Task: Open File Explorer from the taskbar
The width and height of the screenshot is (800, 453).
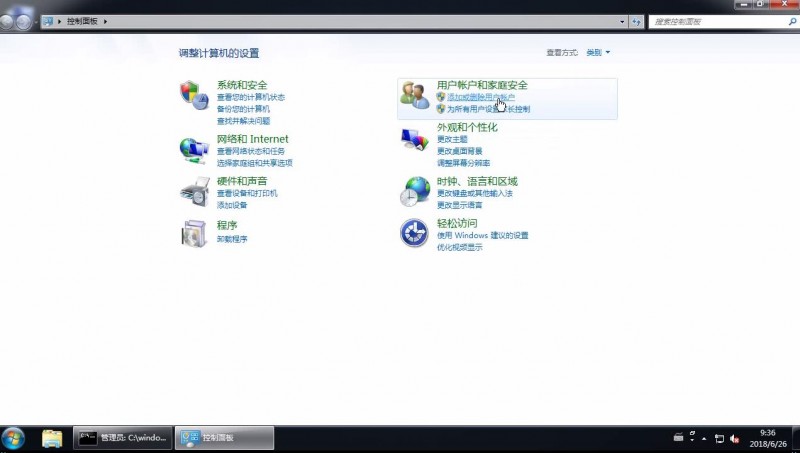Action: pos(52,438)
